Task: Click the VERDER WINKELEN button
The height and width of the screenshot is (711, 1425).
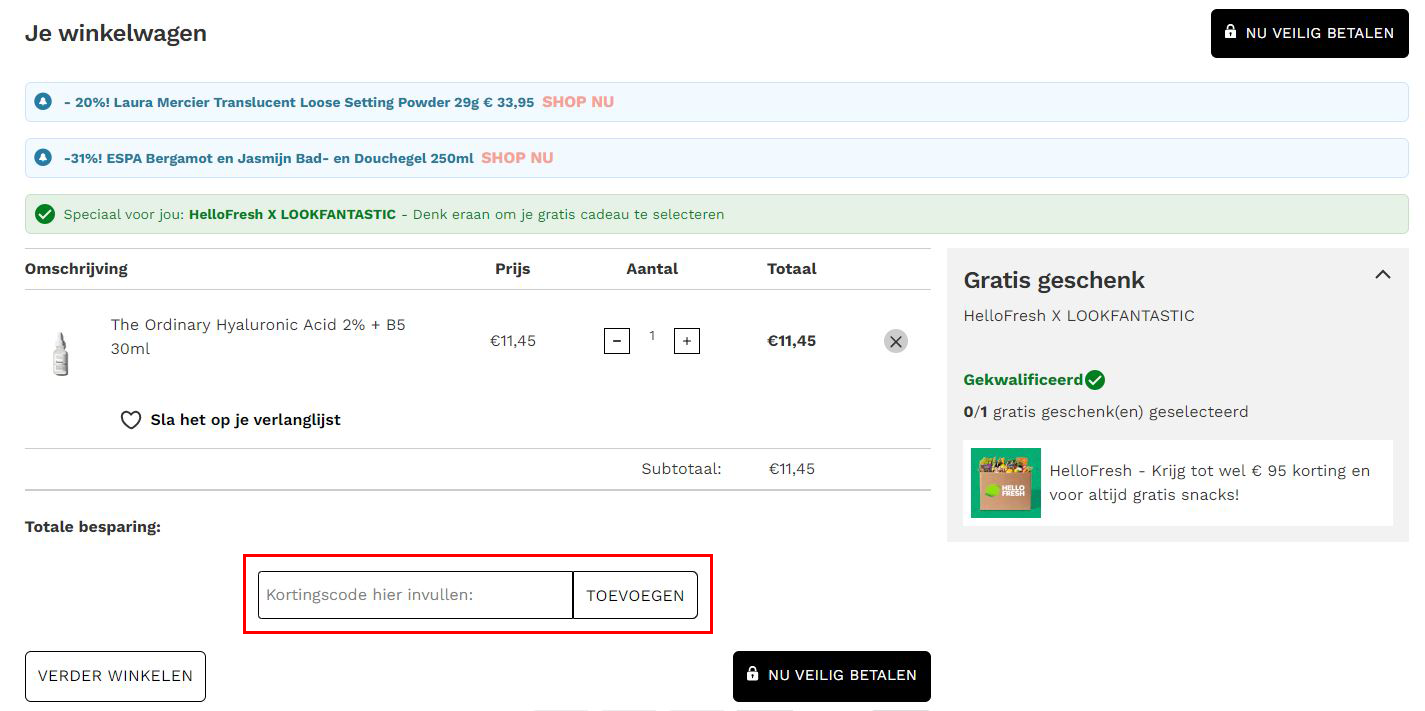Action: tap(114, 676)
